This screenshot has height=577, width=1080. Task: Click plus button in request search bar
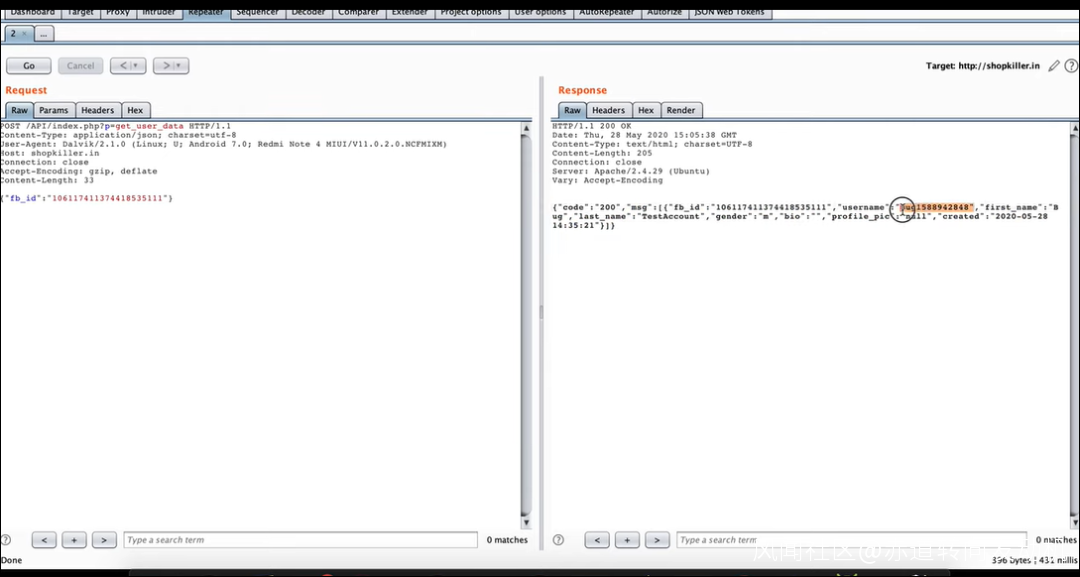(x=74, y=540)
